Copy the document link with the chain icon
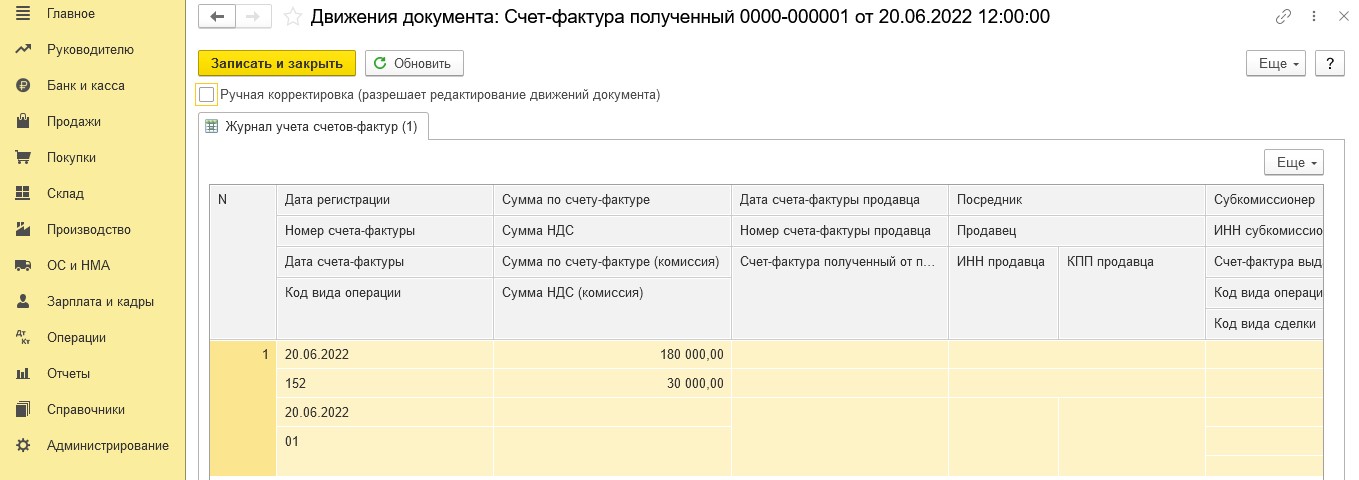The height and width of the screenshot is (480, 1359). click(x=1283, y=17)
